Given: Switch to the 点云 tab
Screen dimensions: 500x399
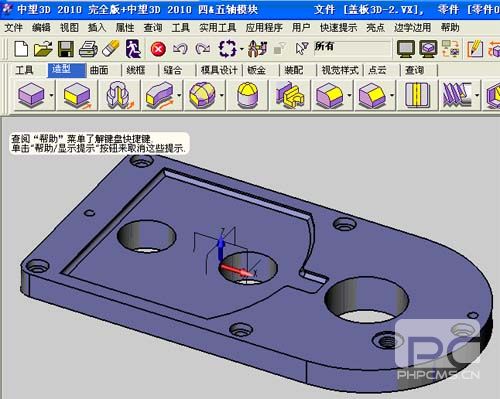Looking at the screenshot, I should click(x=377, y=70).
